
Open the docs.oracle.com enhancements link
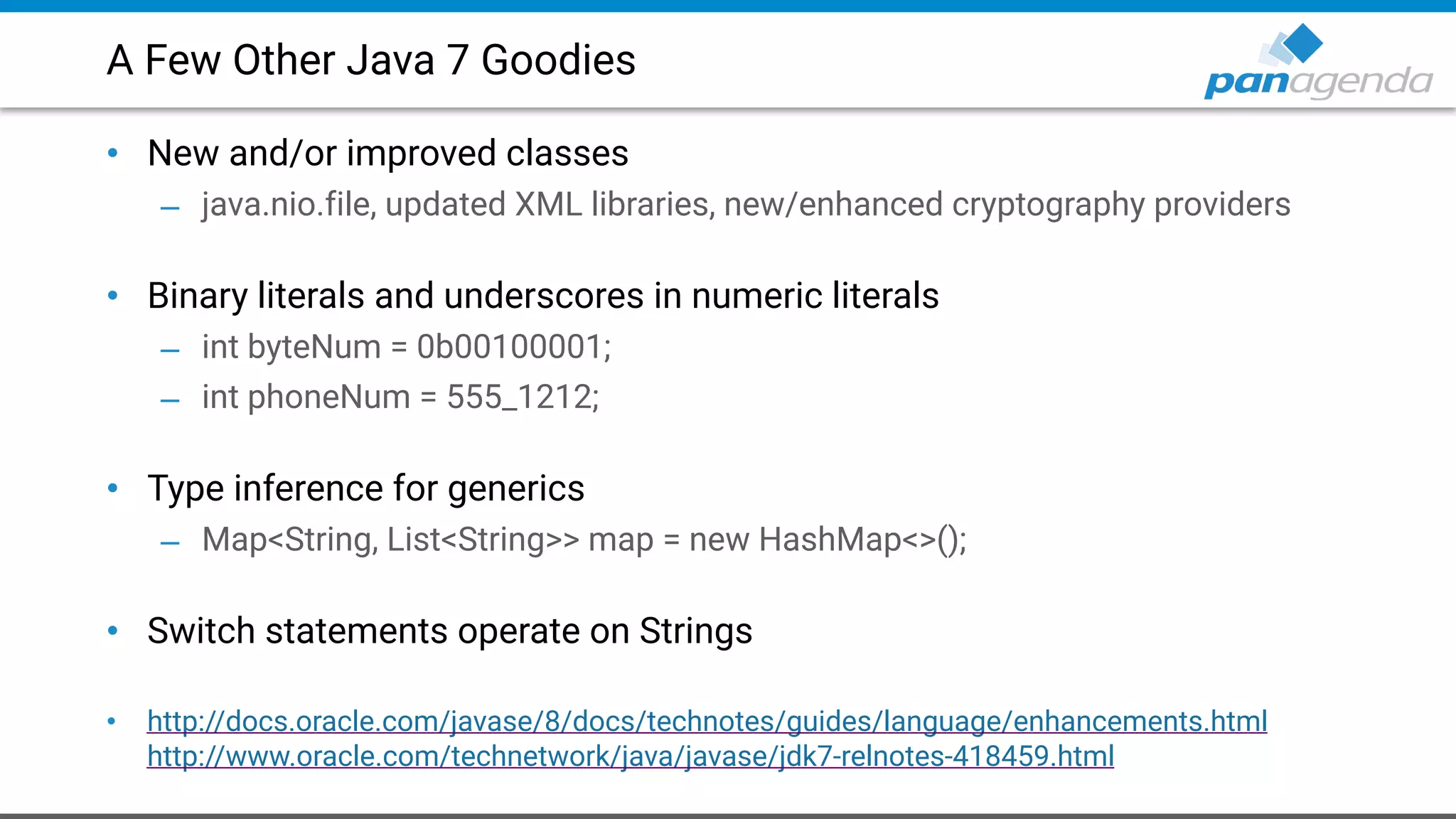point(707,721)
